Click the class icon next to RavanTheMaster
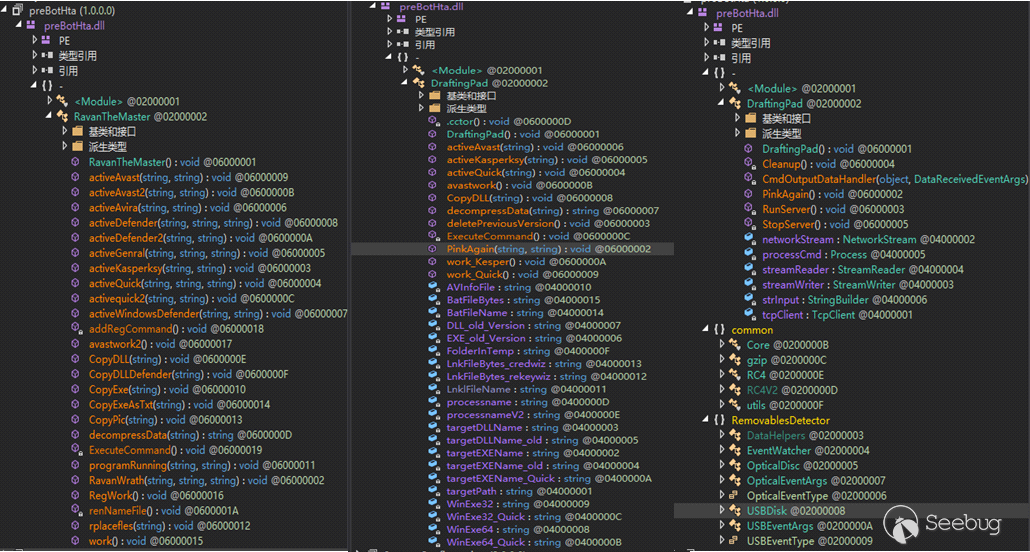Image resolution: width=1030 pixels, height=552 pixels. coord(61,116)
